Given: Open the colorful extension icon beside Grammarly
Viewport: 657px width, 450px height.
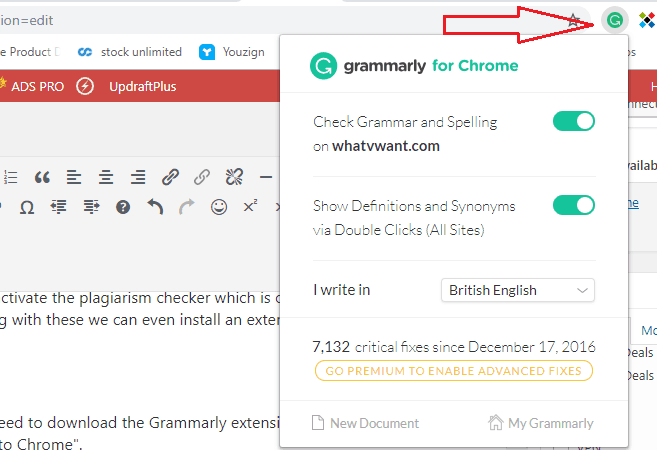Looking at the screenshot, I should pos(647,20).
